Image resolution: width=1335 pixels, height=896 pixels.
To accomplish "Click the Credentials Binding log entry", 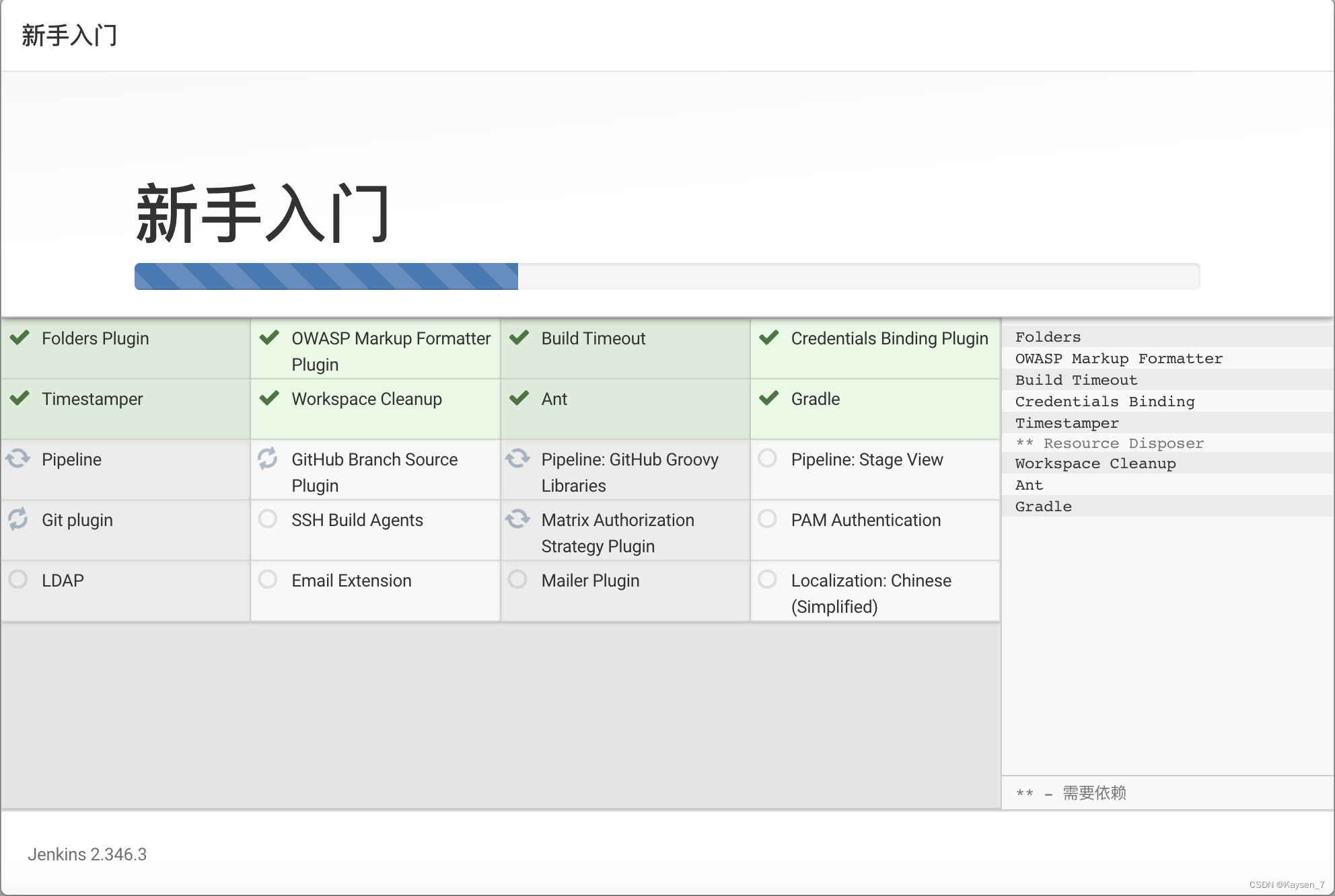I will (x=1104, y=402).
